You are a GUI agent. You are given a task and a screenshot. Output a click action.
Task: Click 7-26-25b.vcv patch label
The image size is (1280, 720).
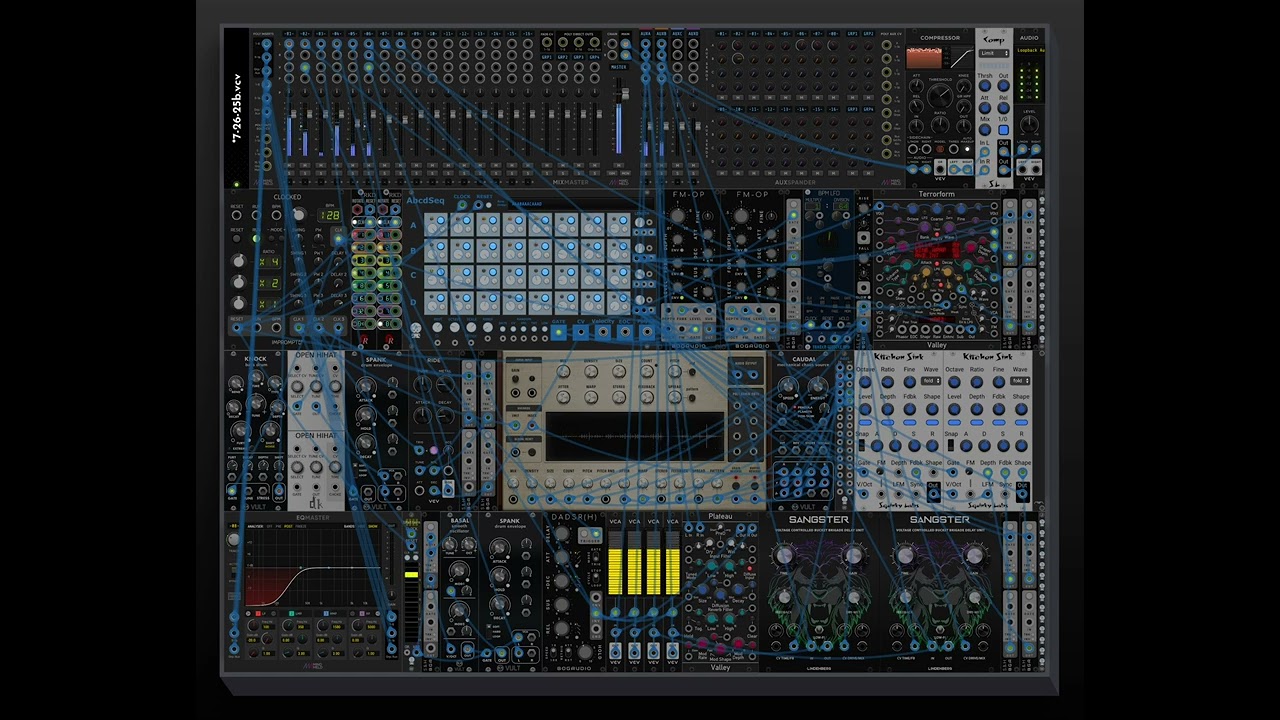[237, 109]
